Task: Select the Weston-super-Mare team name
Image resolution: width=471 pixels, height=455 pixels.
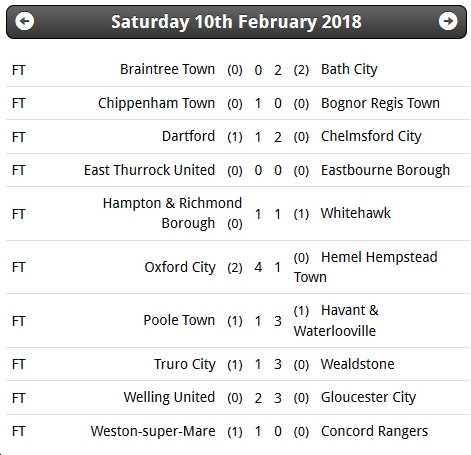Action: pos(153,431)
